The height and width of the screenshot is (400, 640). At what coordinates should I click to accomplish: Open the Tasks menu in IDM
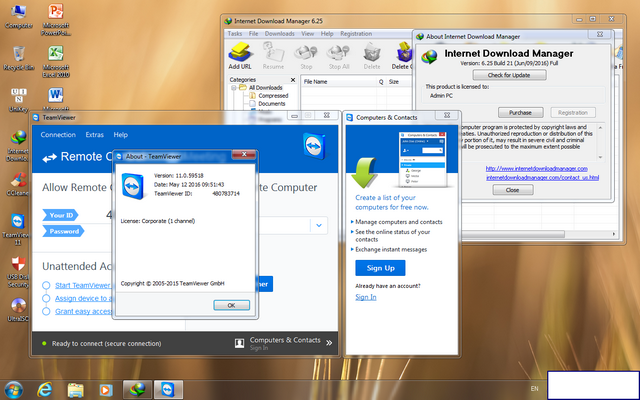[x=235, y=33]
